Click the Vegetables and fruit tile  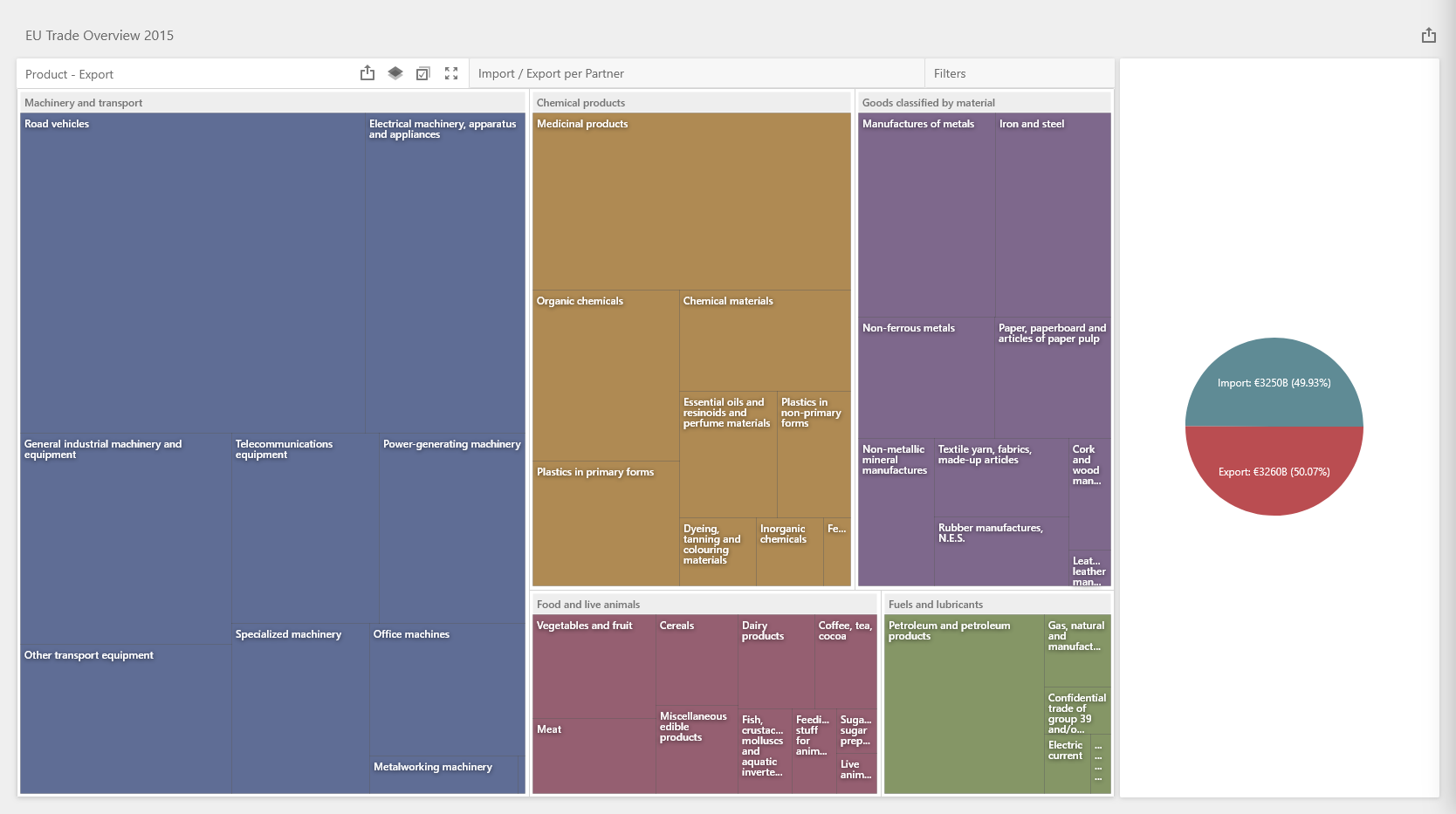coord(594,667)
